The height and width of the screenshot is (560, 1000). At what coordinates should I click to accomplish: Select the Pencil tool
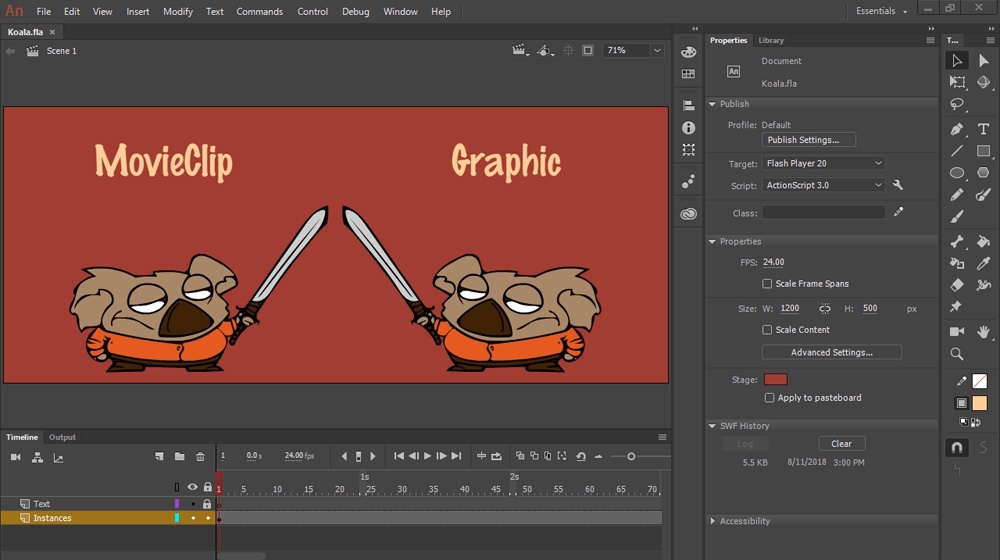pyautogui.click(x=957, y=195)
